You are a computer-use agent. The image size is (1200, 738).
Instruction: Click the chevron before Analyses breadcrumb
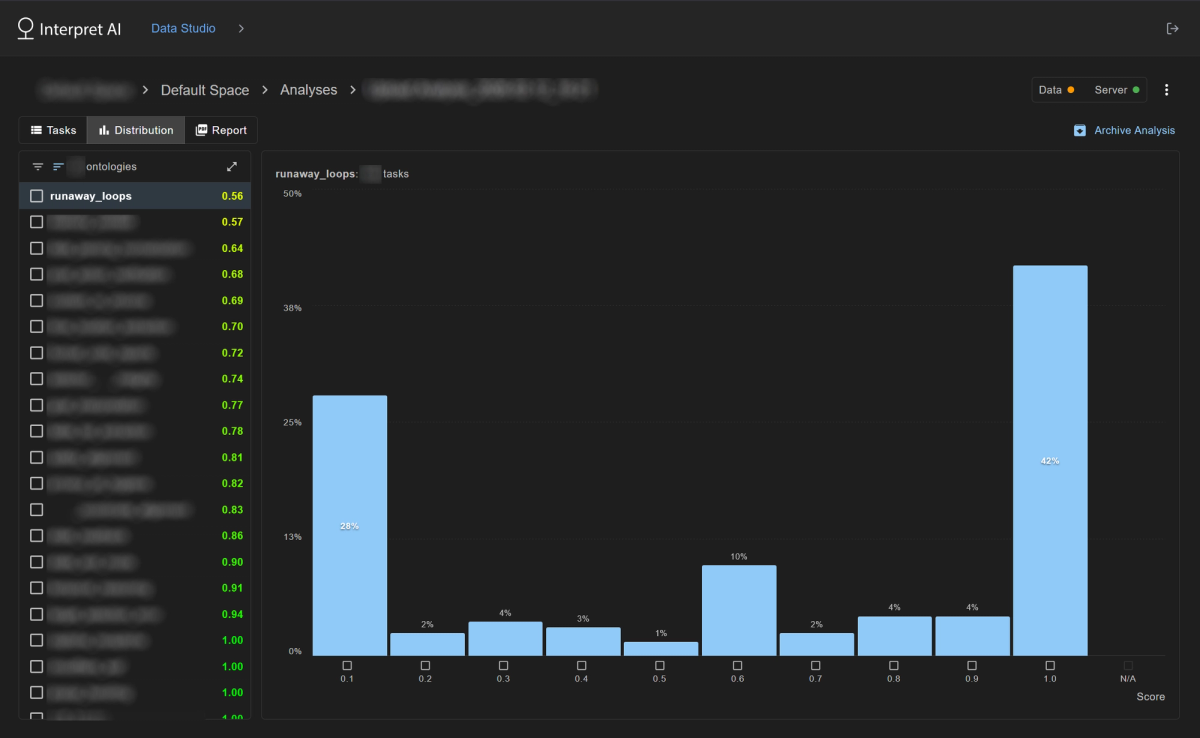pyautogui.click(x=265, y=90)
